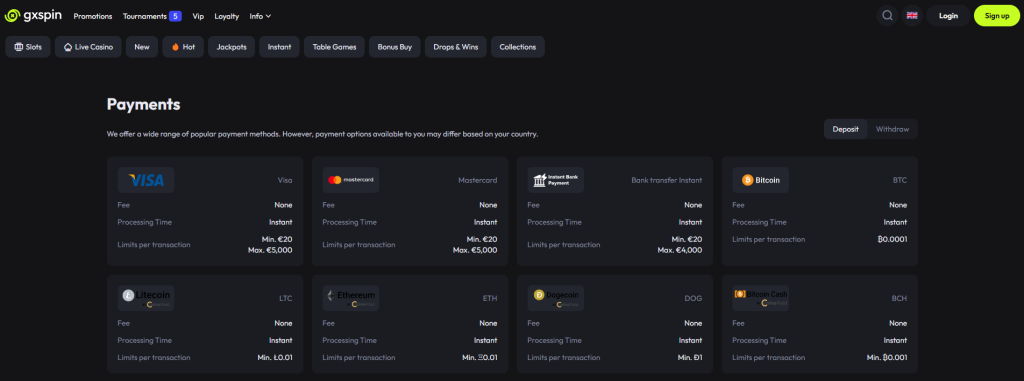The height and width of the screenshot is (381, 1024).
Task: Open Promotions in the top menu
Action: [93, 16]
